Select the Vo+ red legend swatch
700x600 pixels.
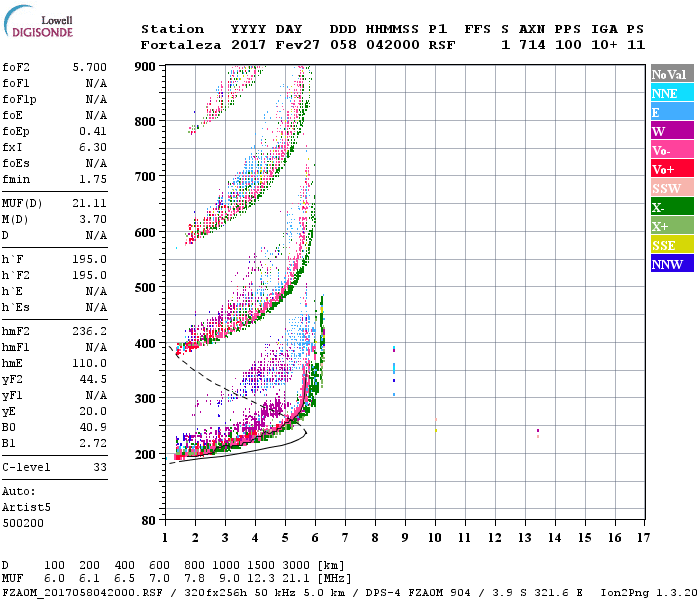point(672,169)
